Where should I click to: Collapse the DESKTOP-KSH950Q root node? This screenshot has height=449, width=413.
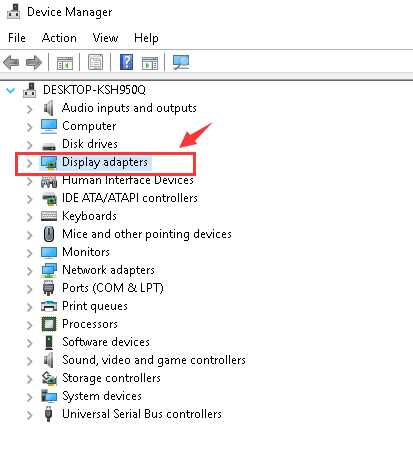[x=11, y=90]
